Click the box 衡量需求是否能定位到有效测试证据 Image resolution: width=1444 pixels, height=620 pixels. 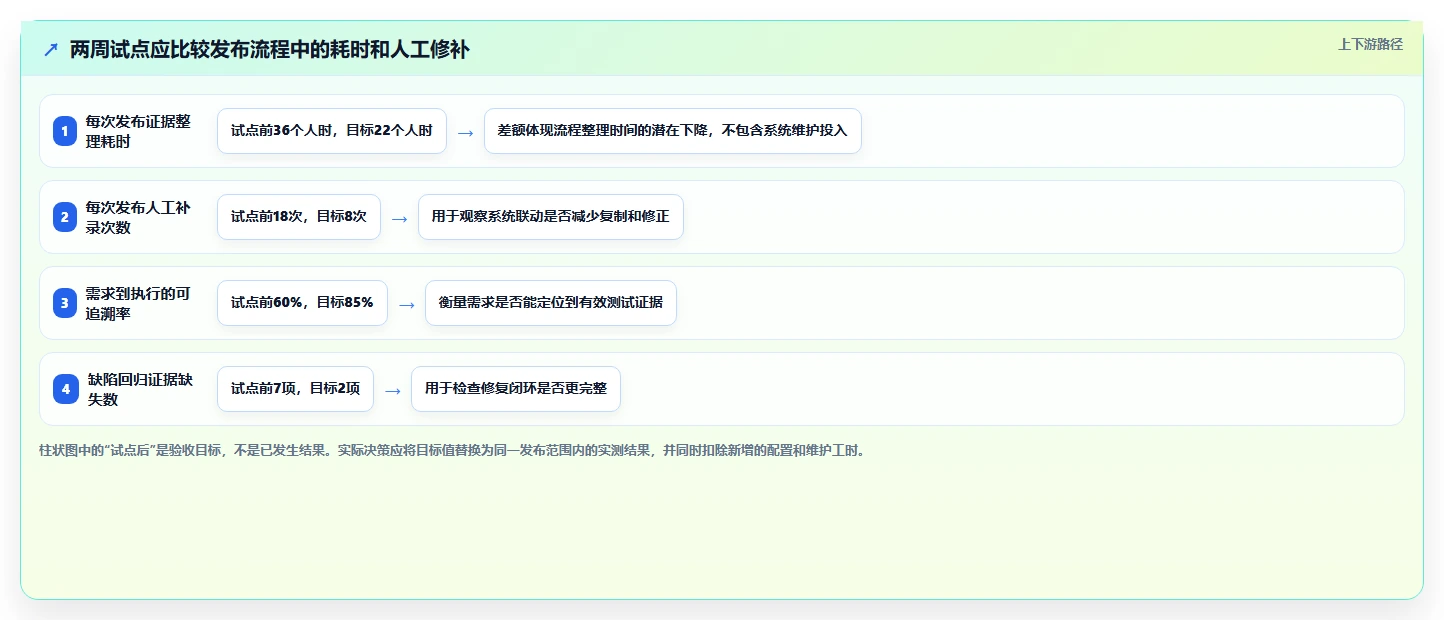(x=551, y=303)
